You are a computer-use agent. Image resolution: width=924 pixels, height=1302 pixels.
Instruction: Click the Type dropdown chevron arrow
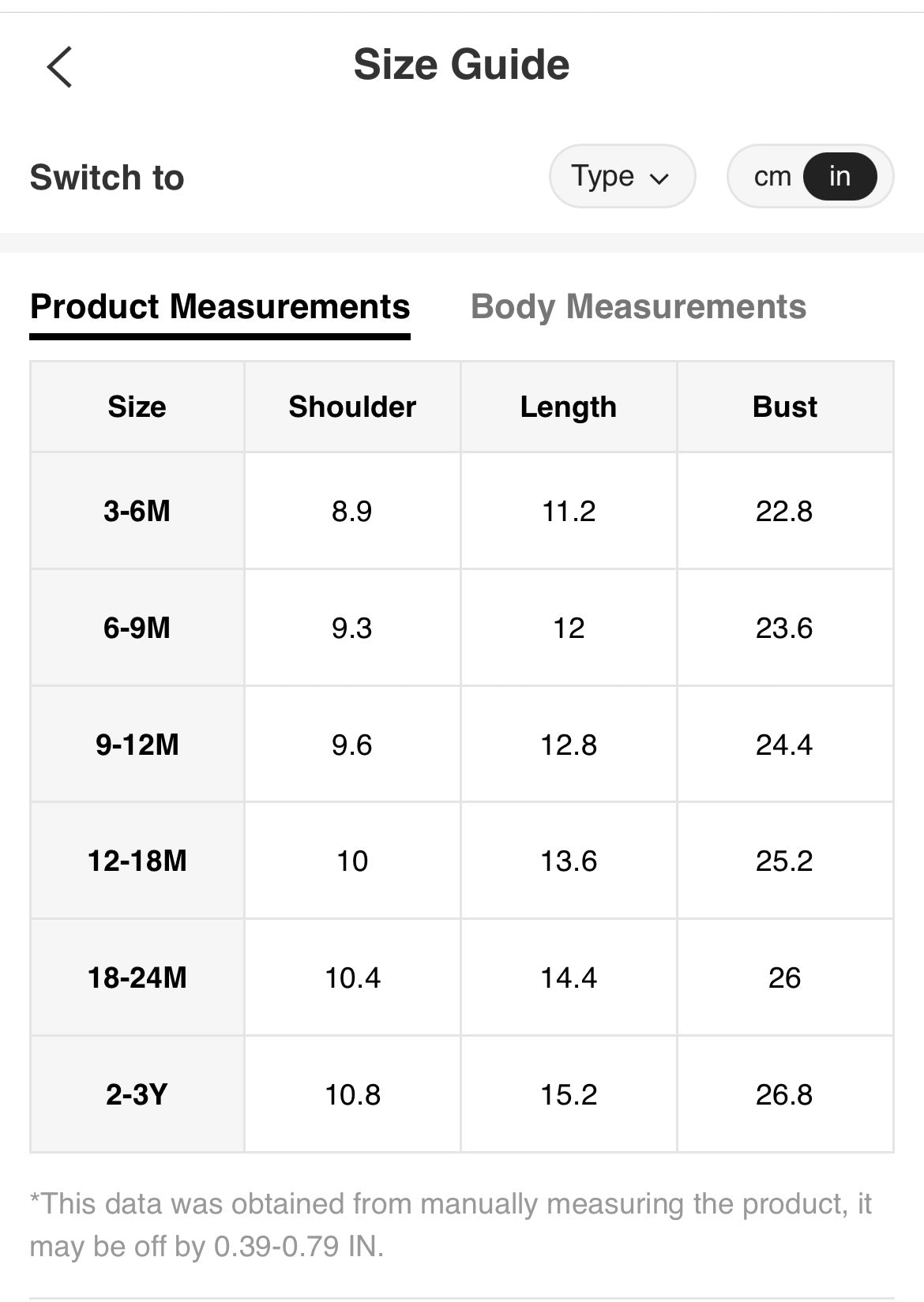659,178
